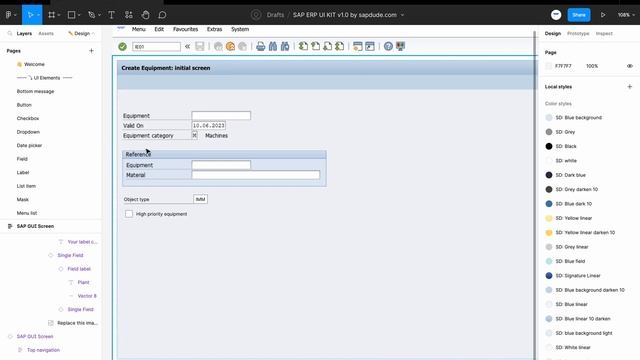Open the Move tool options arrow
This screenshot has width=640, height=360.
pyautogui.click(x=38, y=15)
